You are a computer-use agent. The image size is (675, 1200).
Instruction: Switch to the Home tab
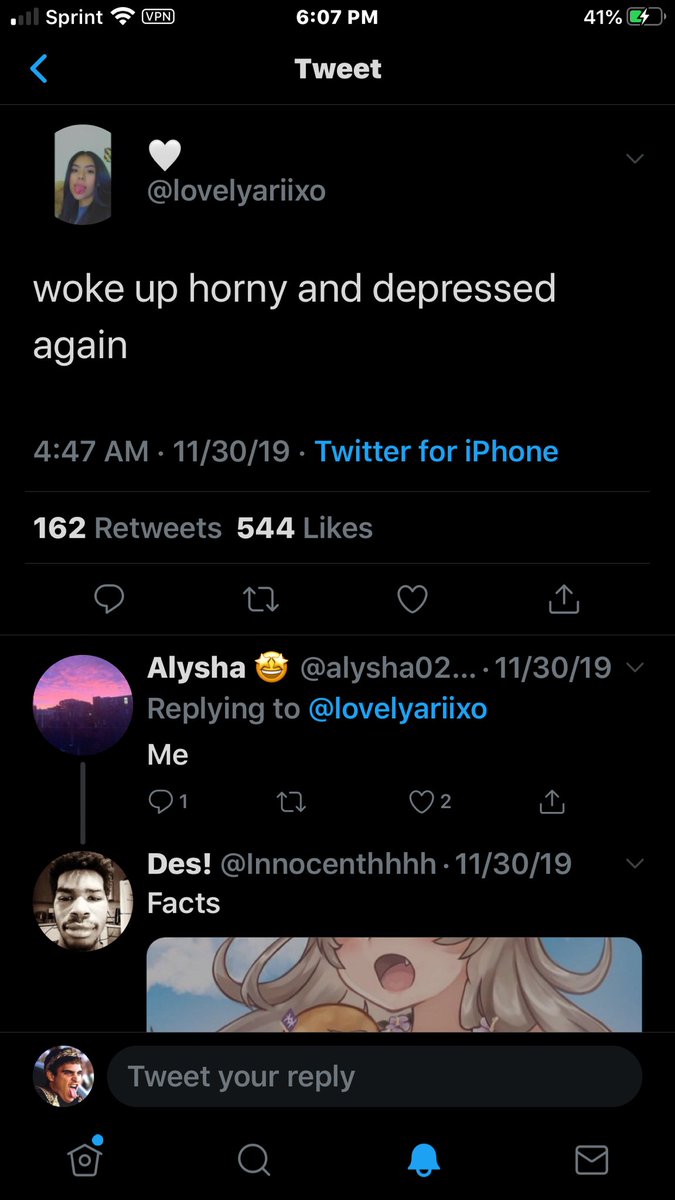pyautogui.click(x=85, y=1158)
